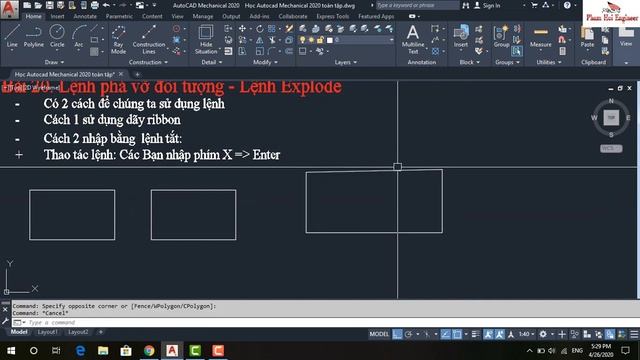Click the Save icon in quick access

click(x=49, y=5)
